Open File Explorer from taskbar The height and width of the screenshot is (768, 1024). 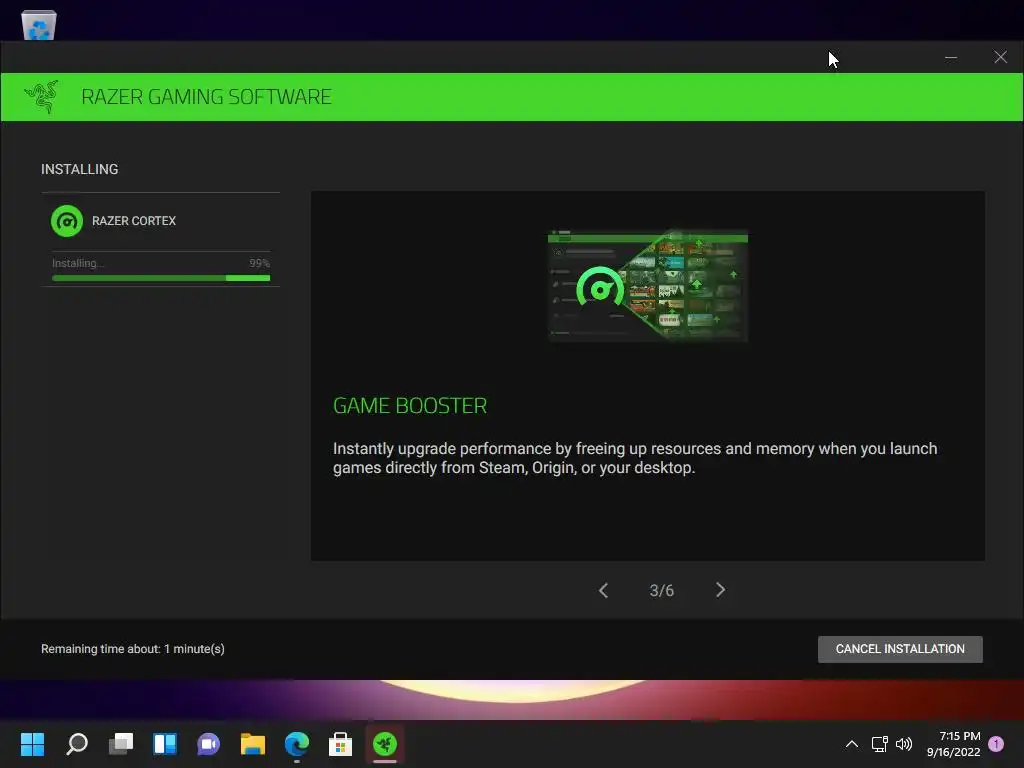253,744
